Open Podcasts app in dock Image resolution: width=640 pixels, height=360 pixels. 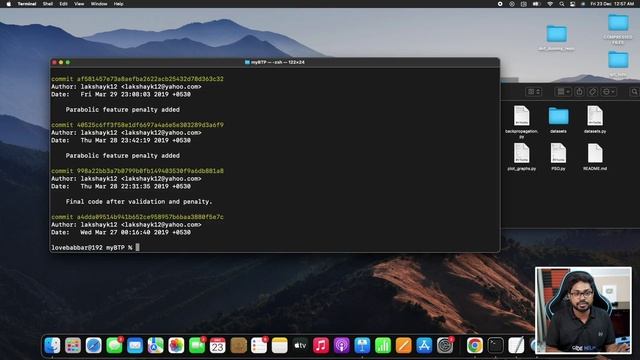coord(342,346)
